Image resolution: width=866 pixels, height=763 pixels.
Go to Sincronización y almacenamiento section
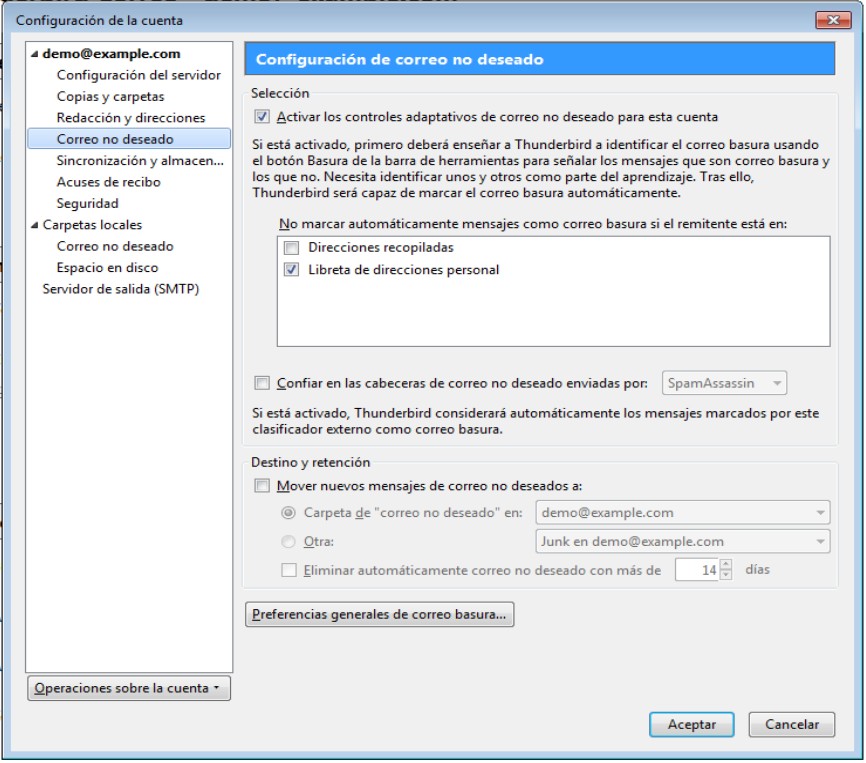pyautogui.click(x=139, y=160)
